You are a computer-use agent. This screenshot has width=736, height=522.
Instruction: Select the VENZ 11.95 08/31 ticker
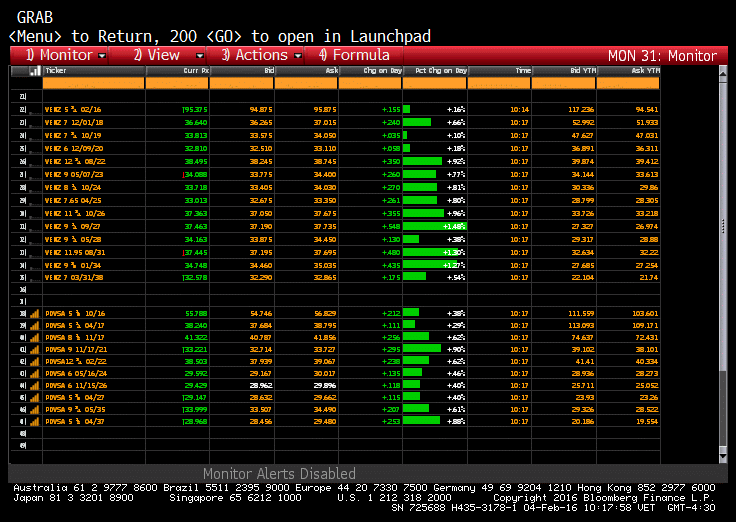pos(75,253)
